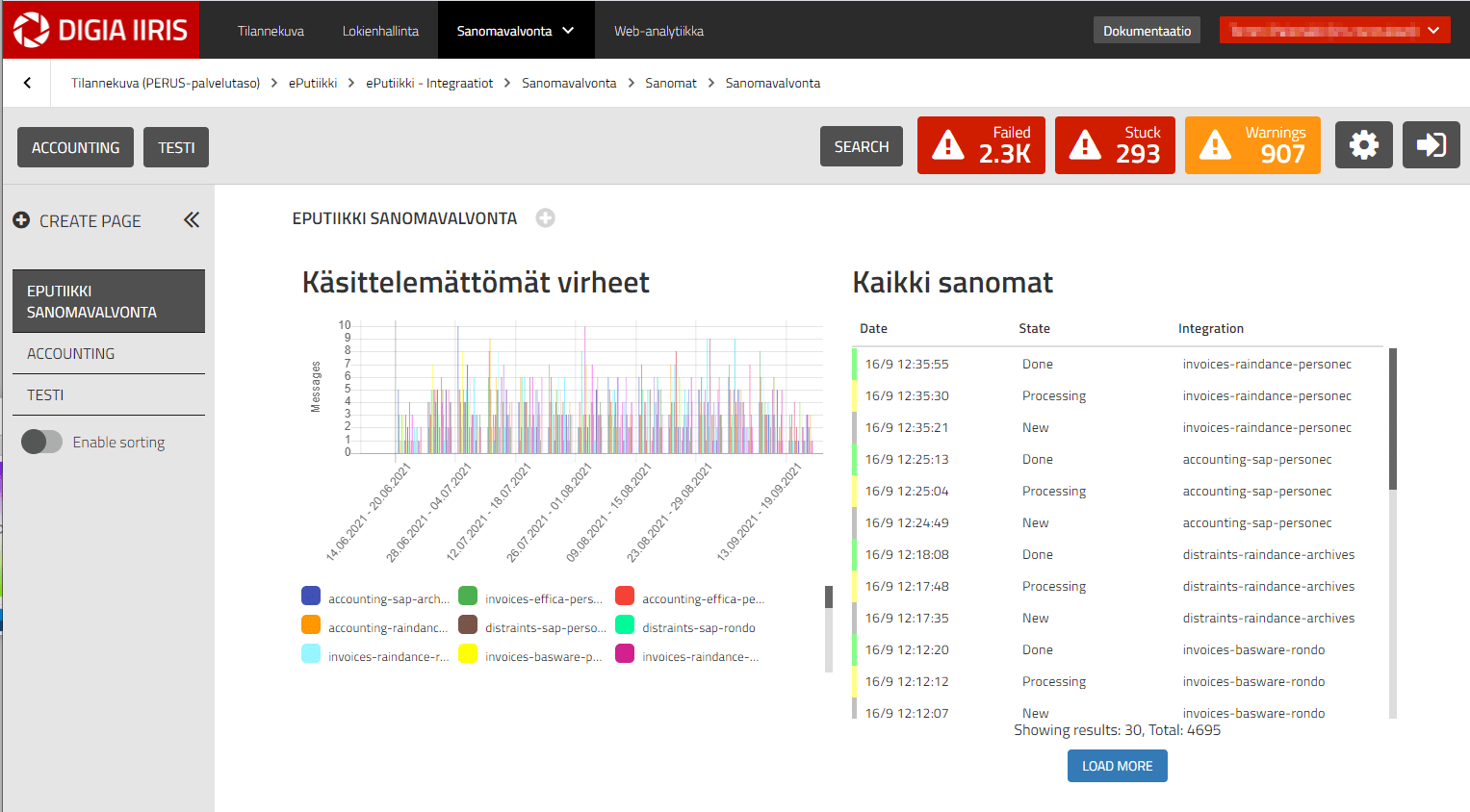Select the row dated 16/9 12:17:48
Viewport: 1470px width, 812px height.
(1119, 586)
